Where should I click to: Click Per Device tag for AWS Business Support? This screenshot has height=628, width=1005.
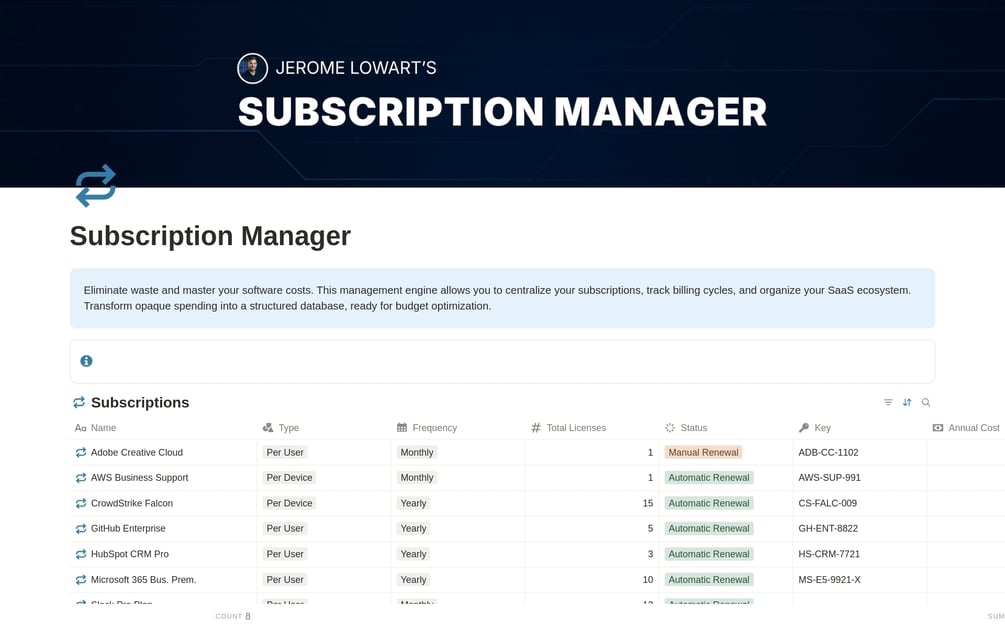click(x=289, y=478)
